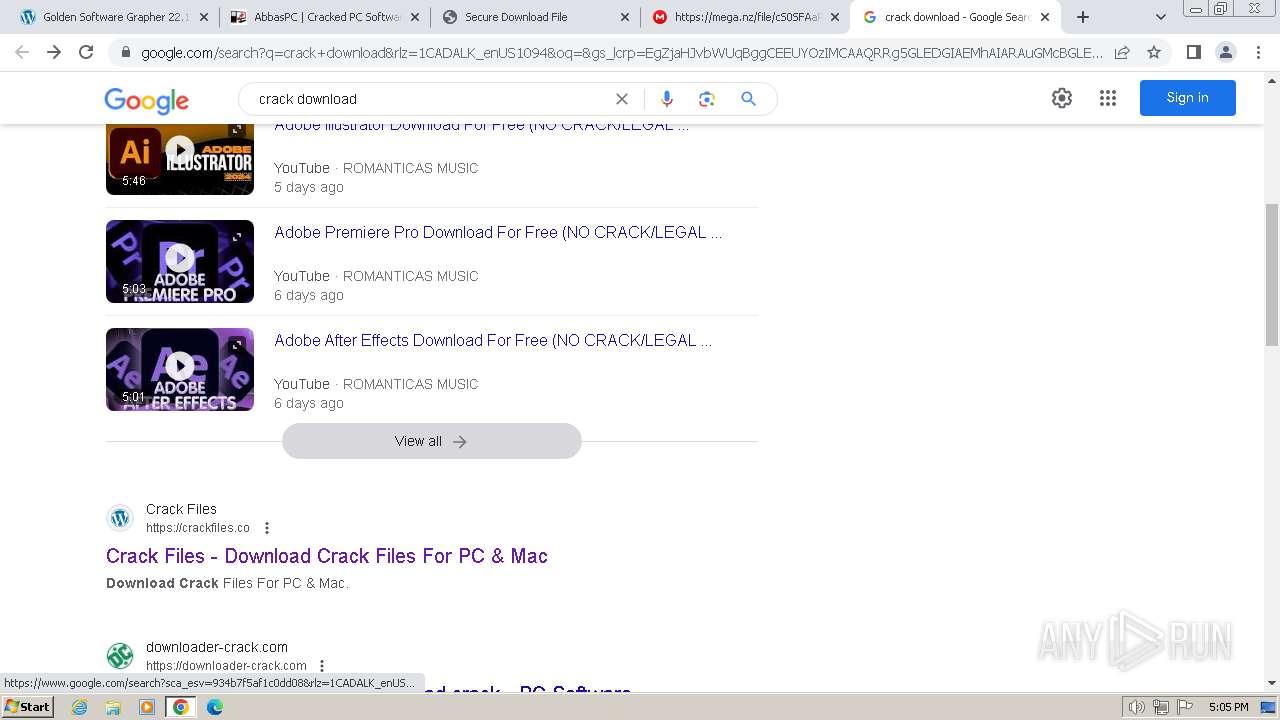Play the Adobe After Effects video thumbnail
This screenshot has height=720, width=1280.
coord(180,369)
